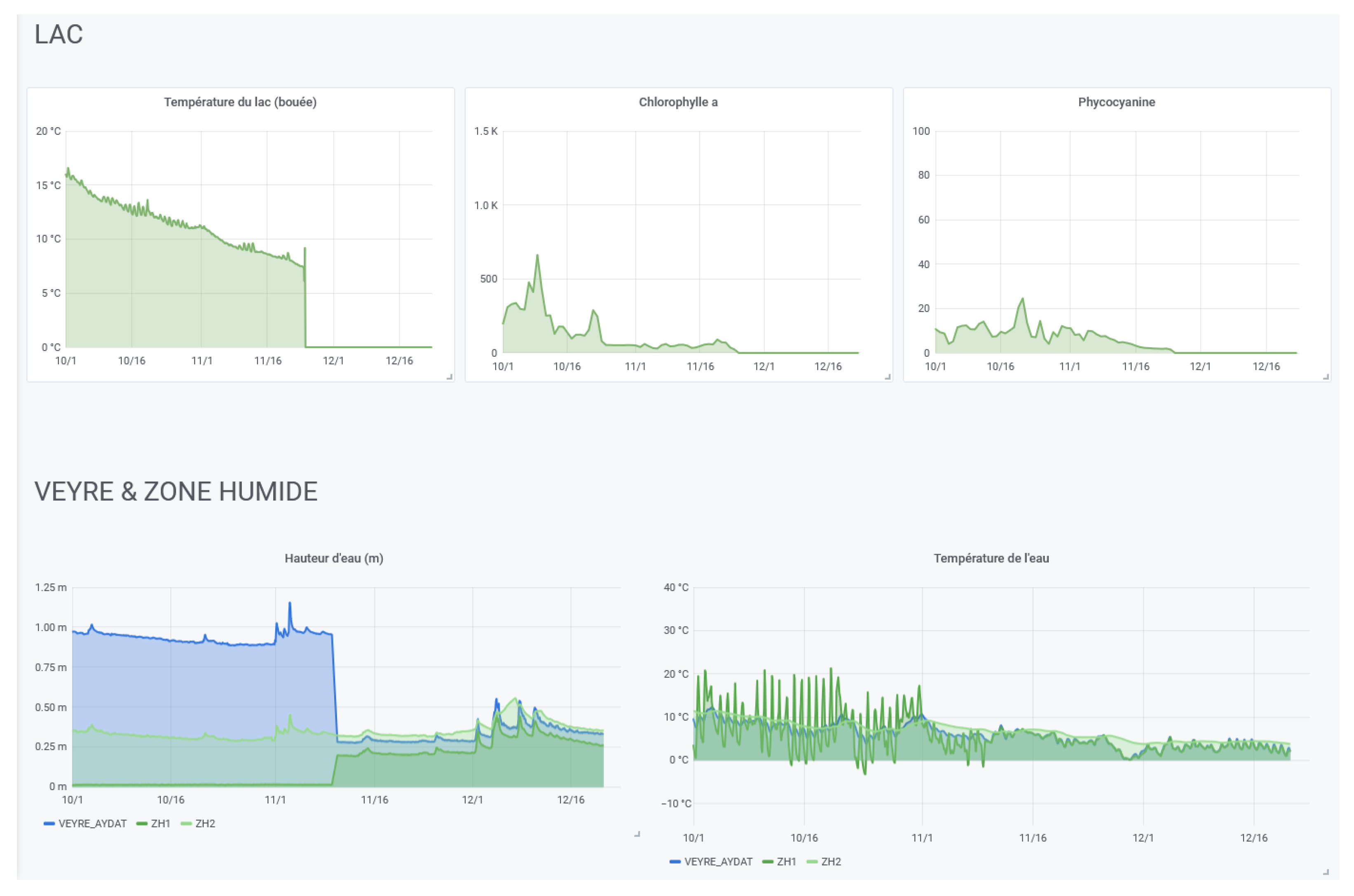Click resize handle of Température du lac panel
This screenshot has width=1354, height=896.
coord(450,377)
